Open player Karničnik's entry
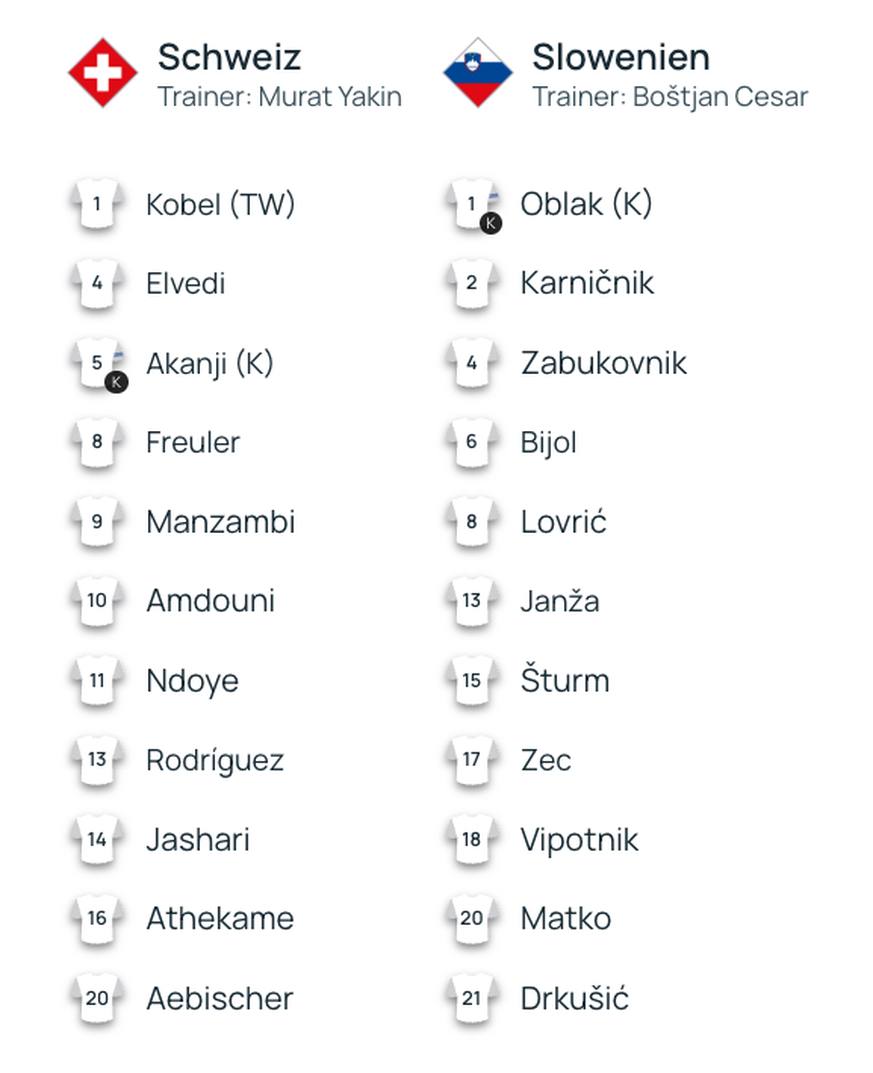 [587, 283]
